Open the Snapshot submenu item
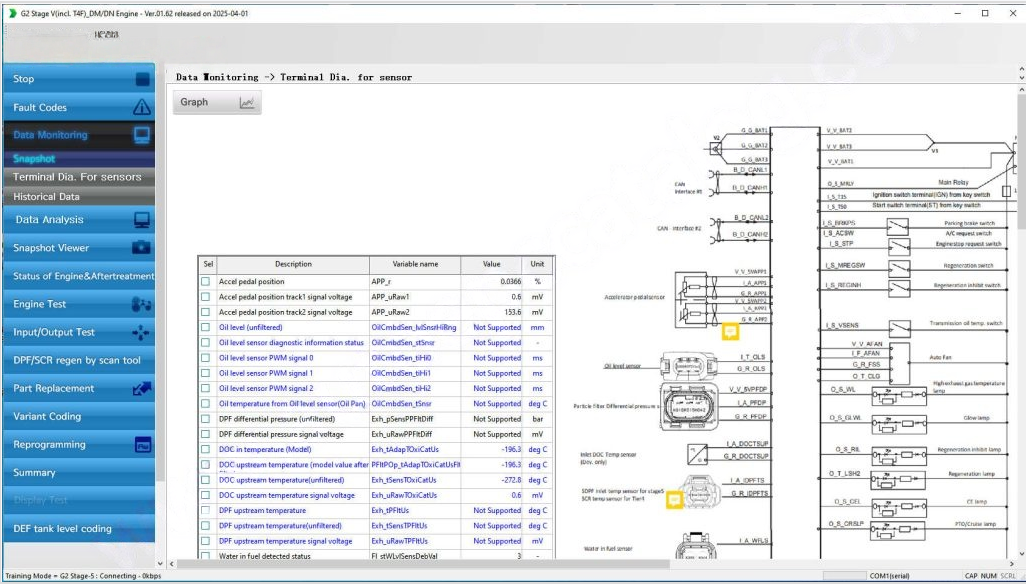Screen dimensions: 1026x584 pos(34,159)
